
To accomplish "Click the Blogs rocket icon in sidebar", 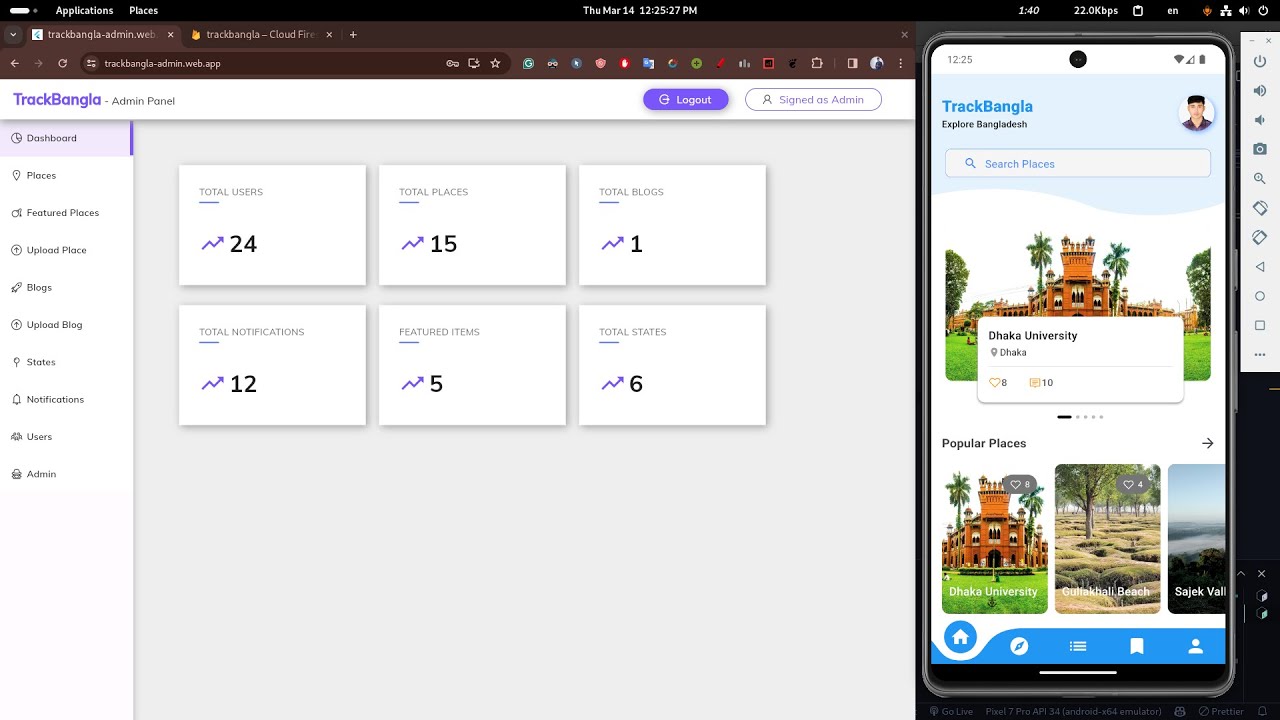I will tap(17, 288).
